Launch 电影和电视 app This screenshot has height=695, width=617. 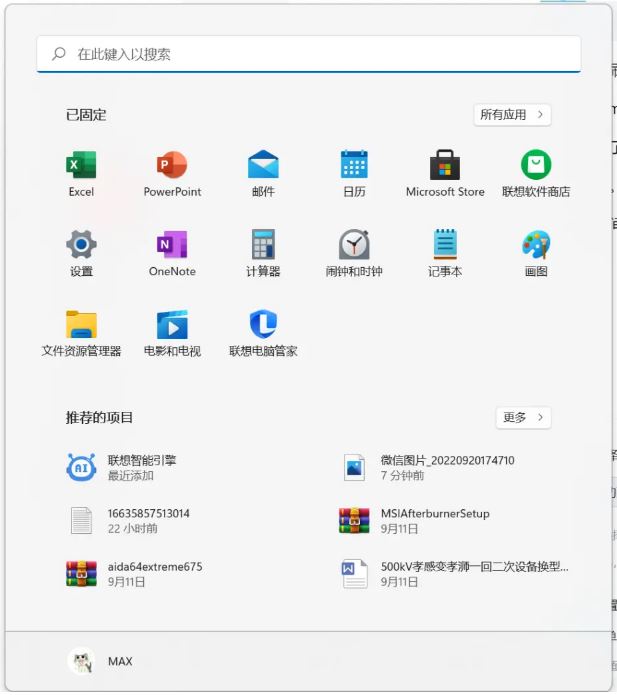(172, 333)
